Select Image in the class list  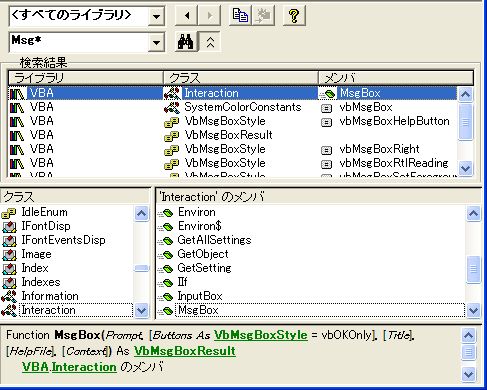click(36, 254)
